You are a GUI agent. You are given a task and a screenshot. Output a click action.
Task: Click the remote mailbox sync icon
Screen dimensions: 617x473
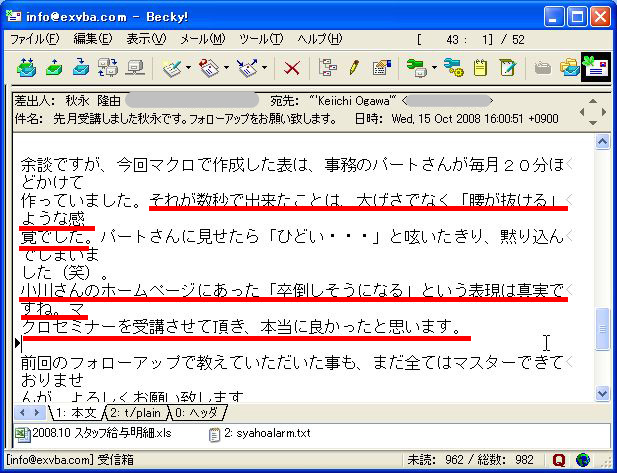coord(108,67)
